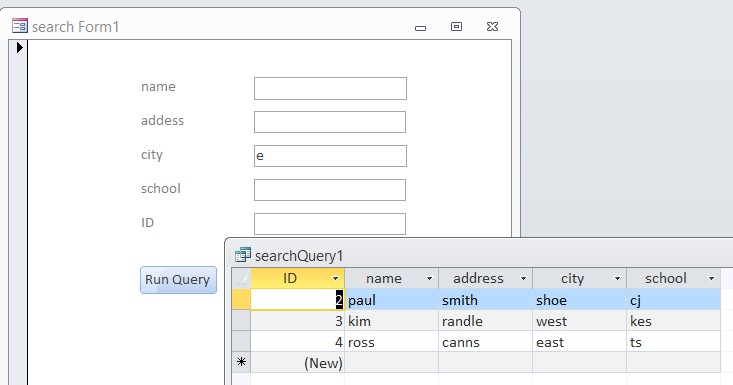Click the 'kim' name cell
Viewport: 733px width, 385px height.
coord(392,321)
